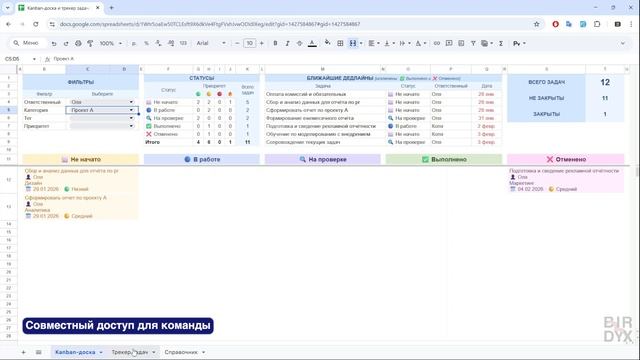Select the В работе column header
The height and width of the screenshot is (360, 640).
[202, 159]
